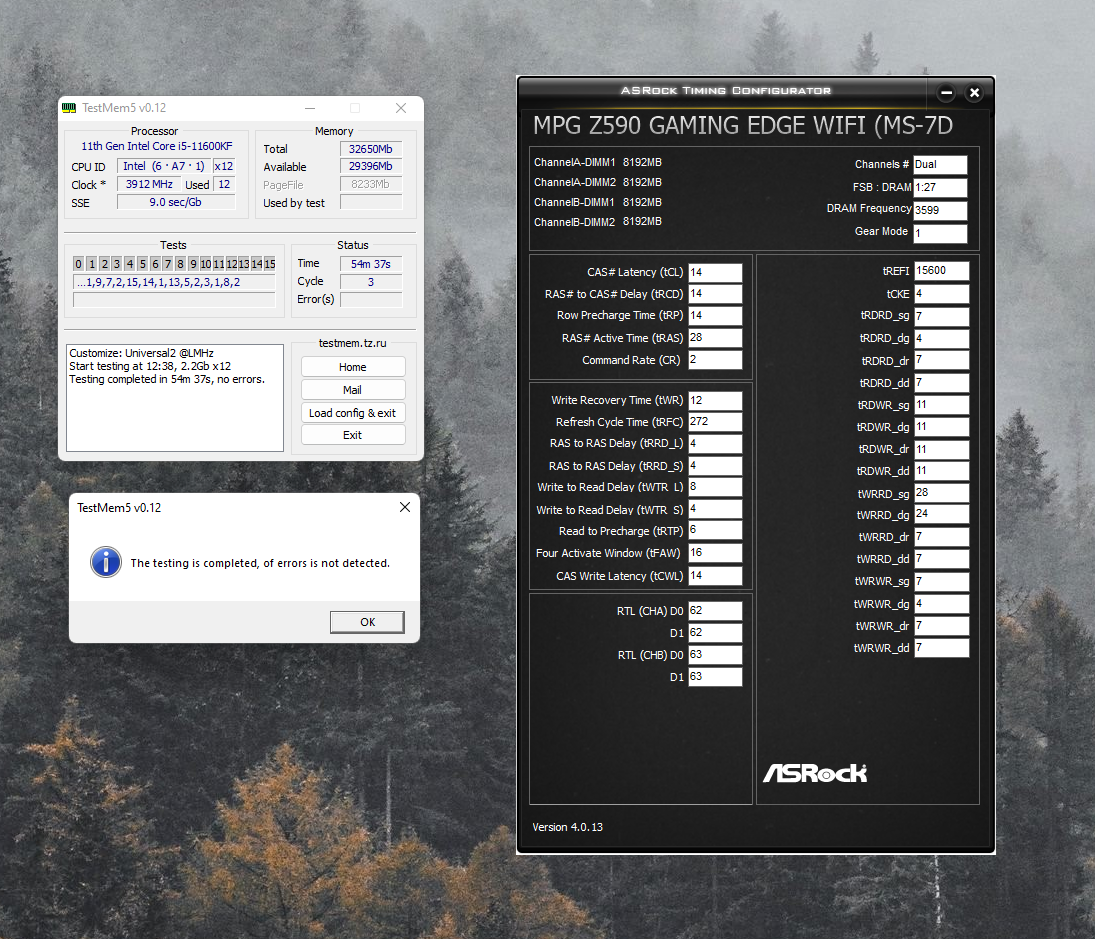Minimize the TestMem5 main window
The width and height of the screenshot is (1095, 939).
coord(310,108)
